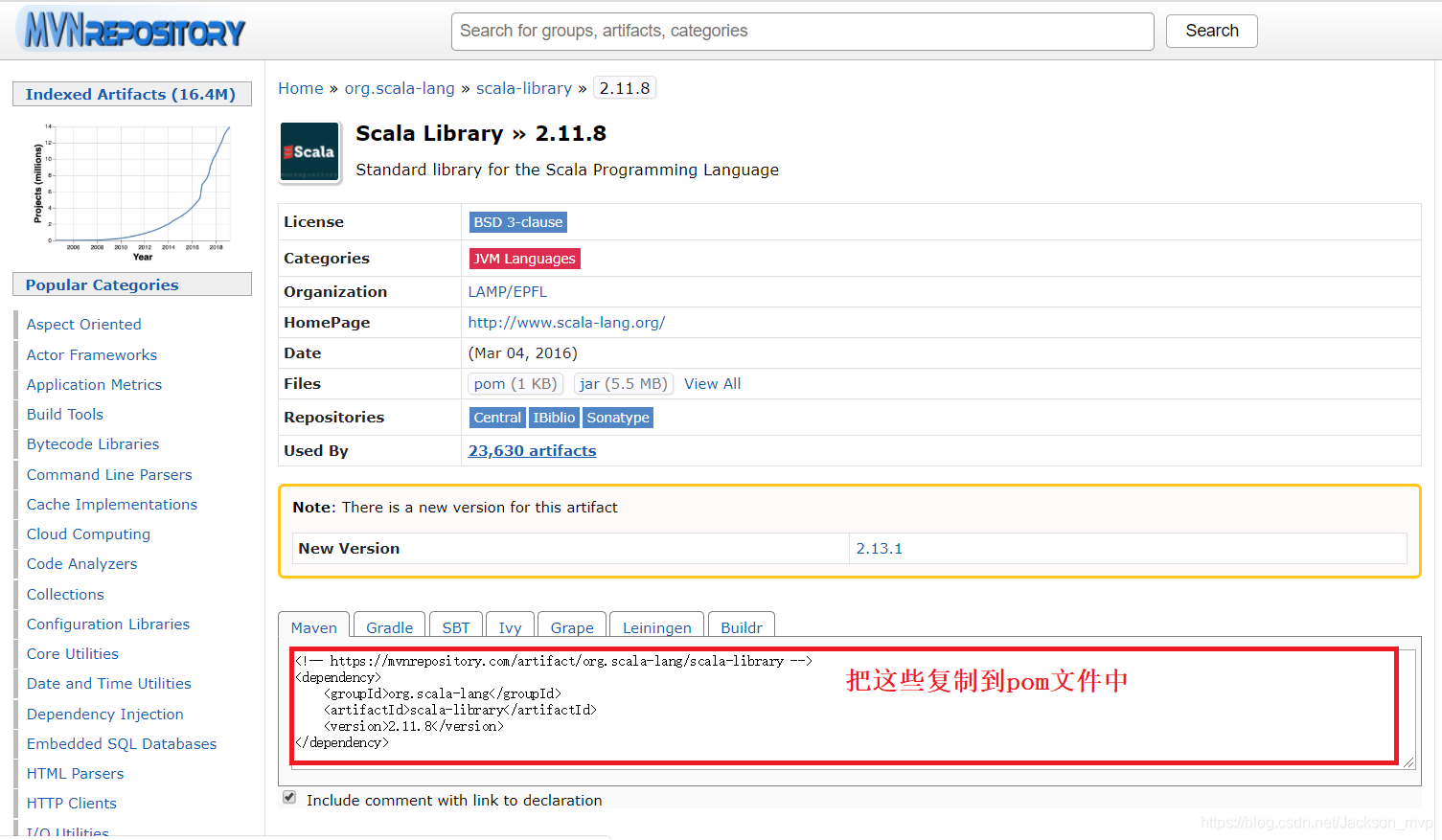The image size is (1442, 840).
Task: Open the Command Line Parsers category
Action: 109,474
